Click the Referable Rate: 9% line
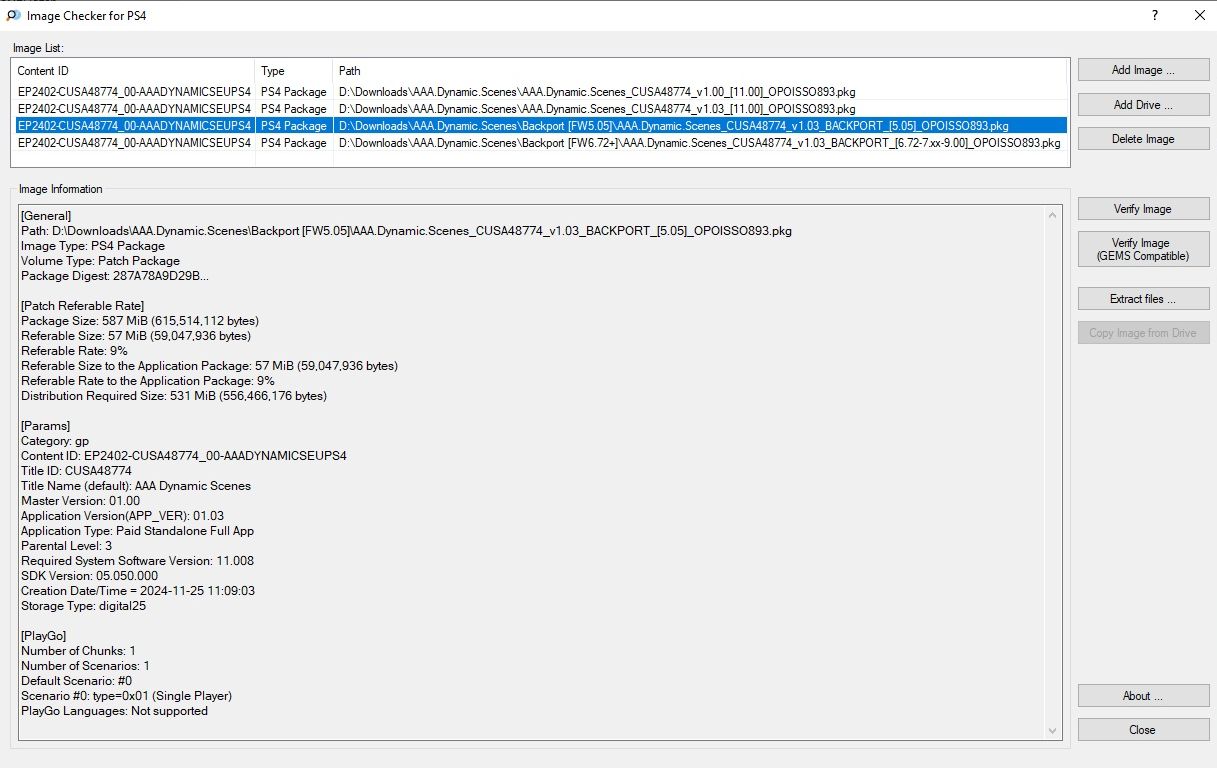Viewport: 1217px width, 768px height. 74,351
